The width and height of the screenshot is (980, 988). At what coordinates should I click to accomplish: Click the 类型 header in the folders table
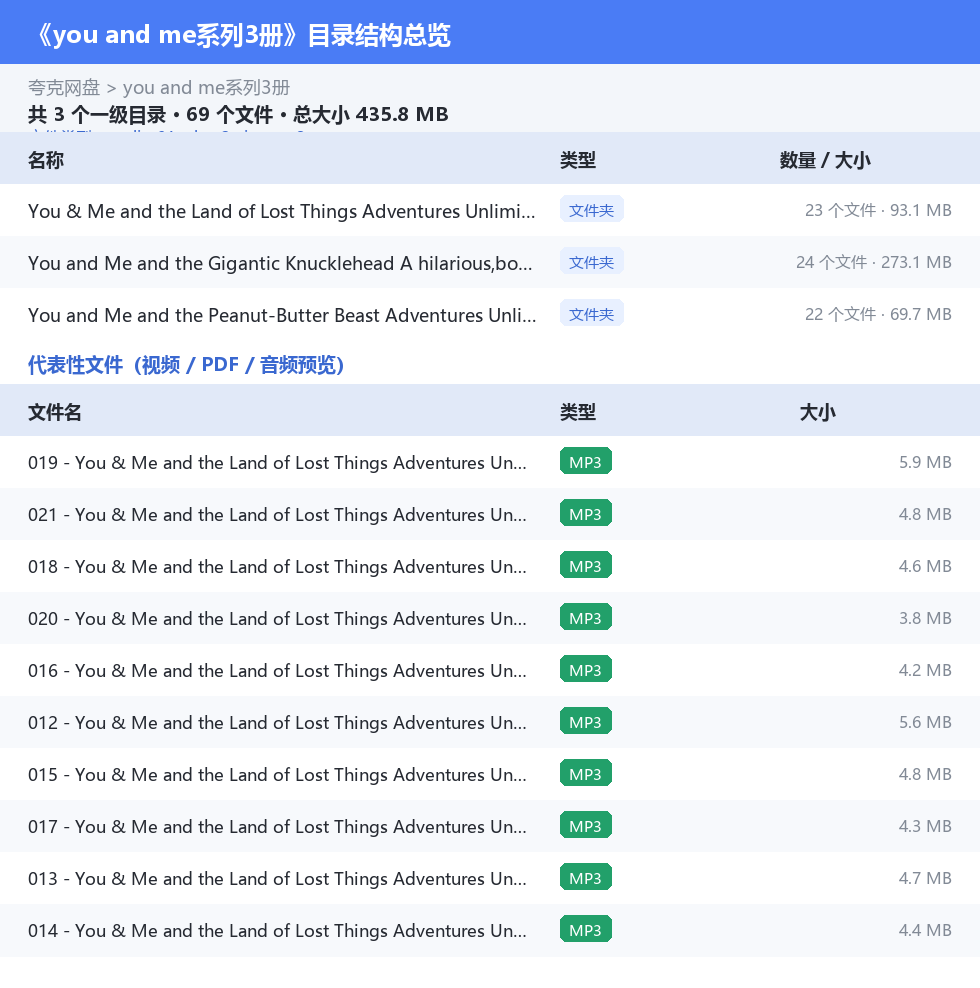point(577,160)
